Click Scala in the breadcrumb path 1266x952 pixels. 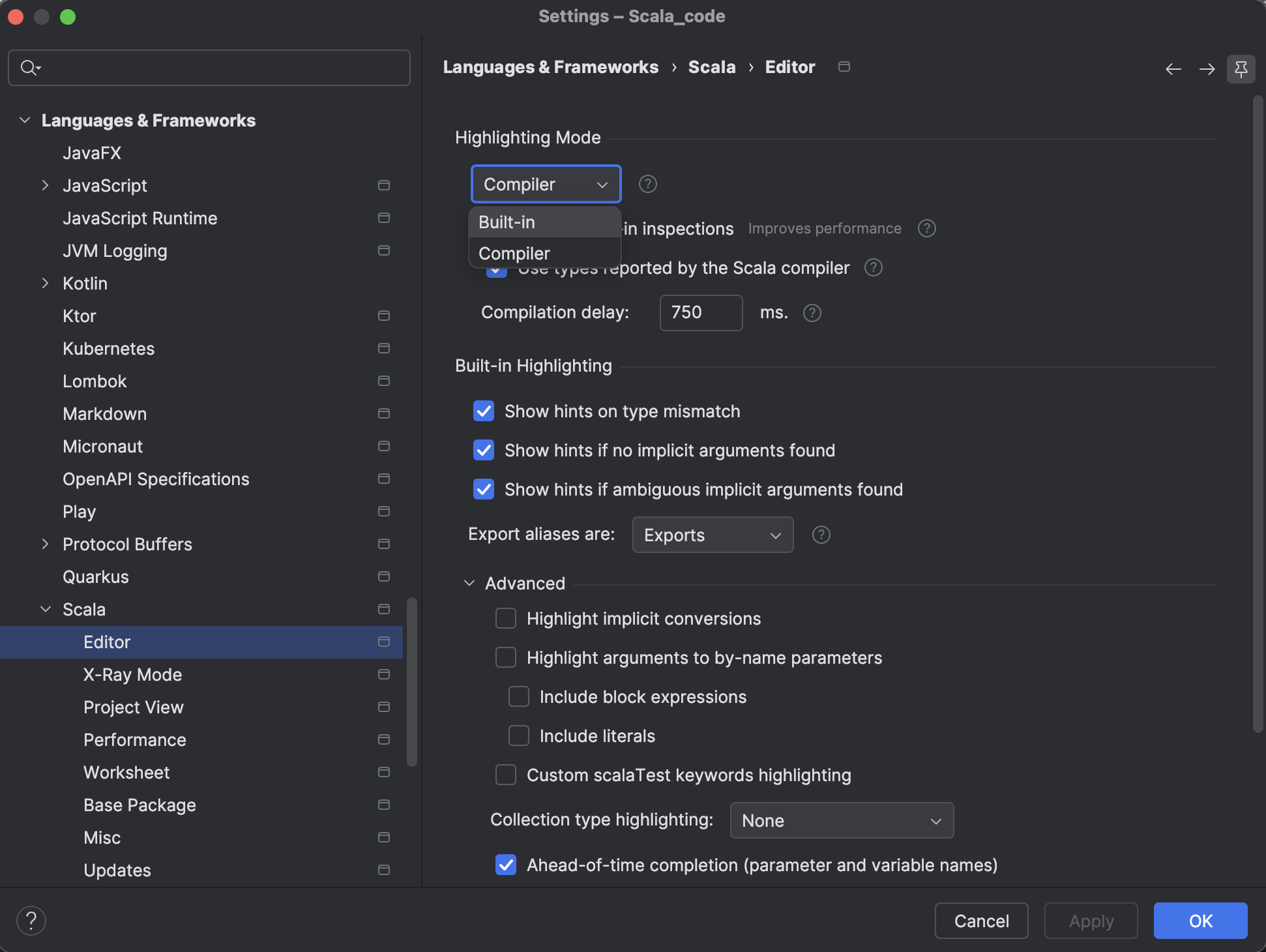coord(712,67)
